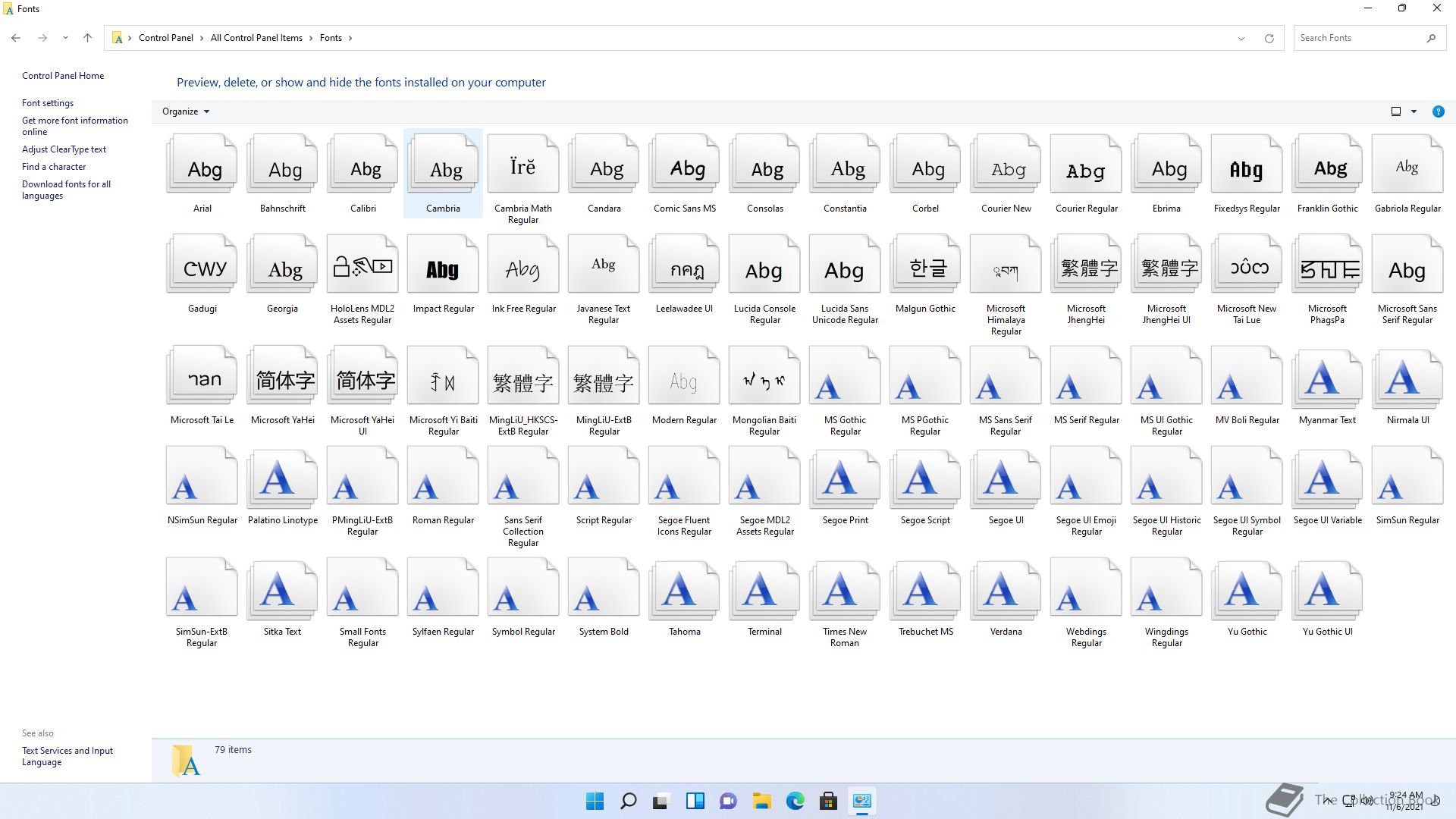
Task: Expand chevron after All Control Panel Items
Action: [311, 38]
